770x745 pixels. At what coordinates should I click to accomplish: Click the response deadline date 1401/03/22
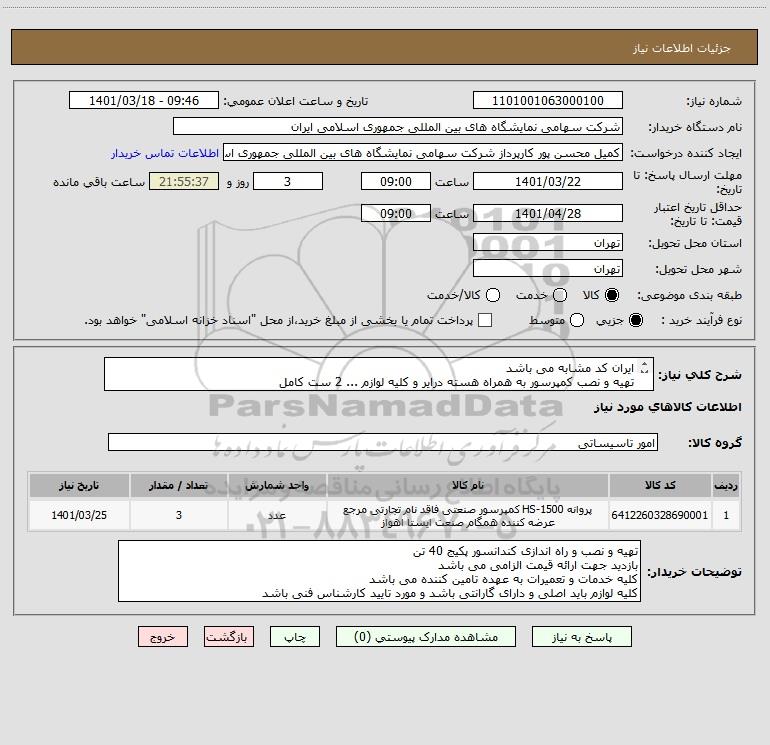point(548,181)
